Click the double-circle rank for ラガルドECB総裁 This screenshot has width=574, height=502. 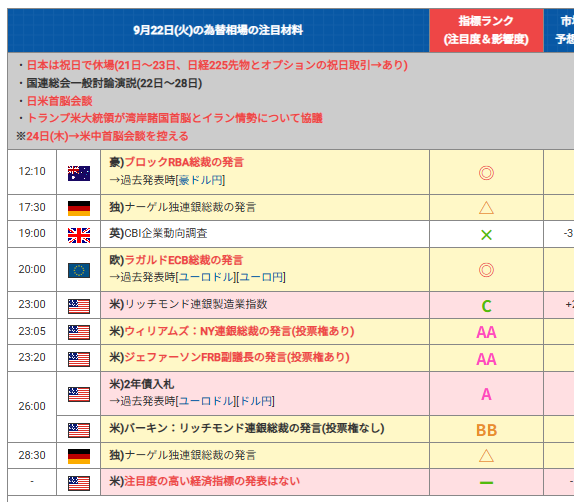pyautogui.click(x=486, y=270)
